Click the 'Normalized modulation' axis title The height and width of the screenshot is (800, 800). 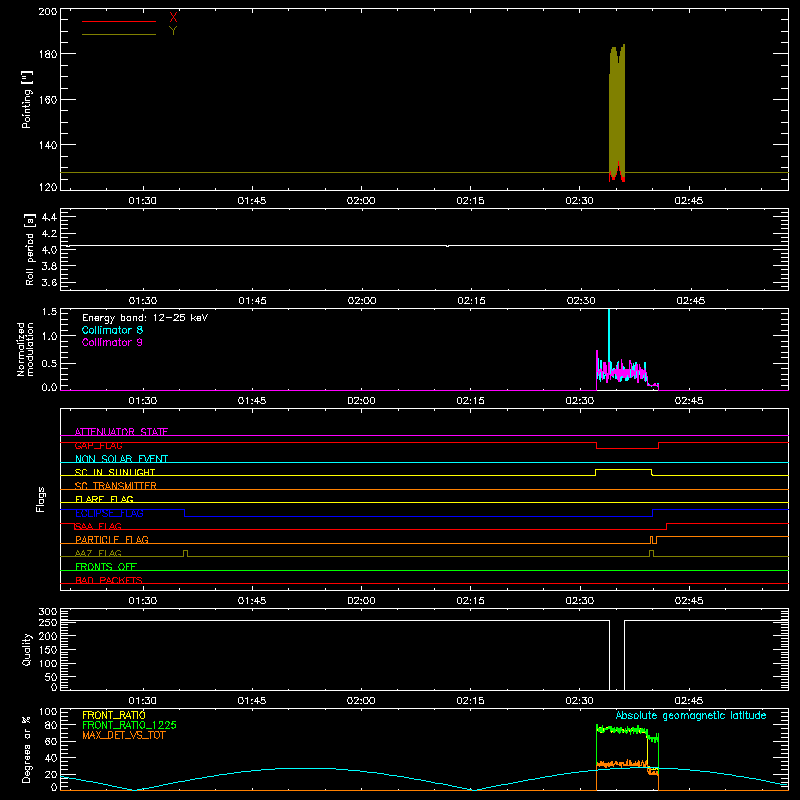pyautogui.click(x=25, y=349)
